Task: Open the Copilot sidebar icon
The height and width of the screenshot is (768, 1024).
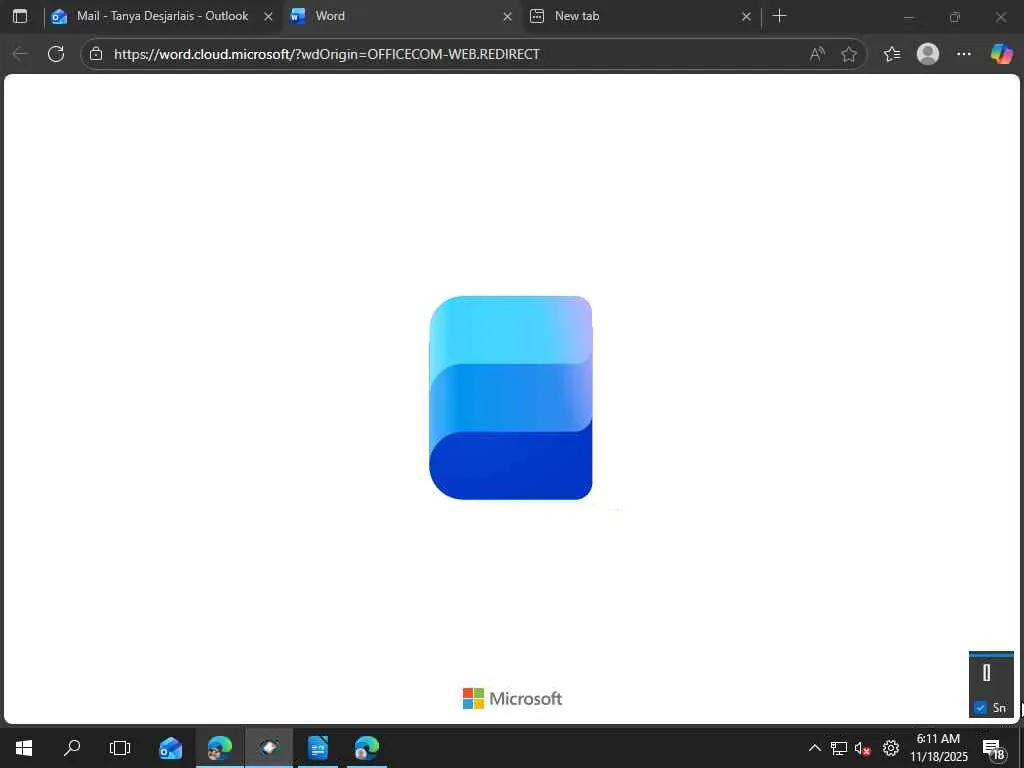Action: [x=1001, y=54]
